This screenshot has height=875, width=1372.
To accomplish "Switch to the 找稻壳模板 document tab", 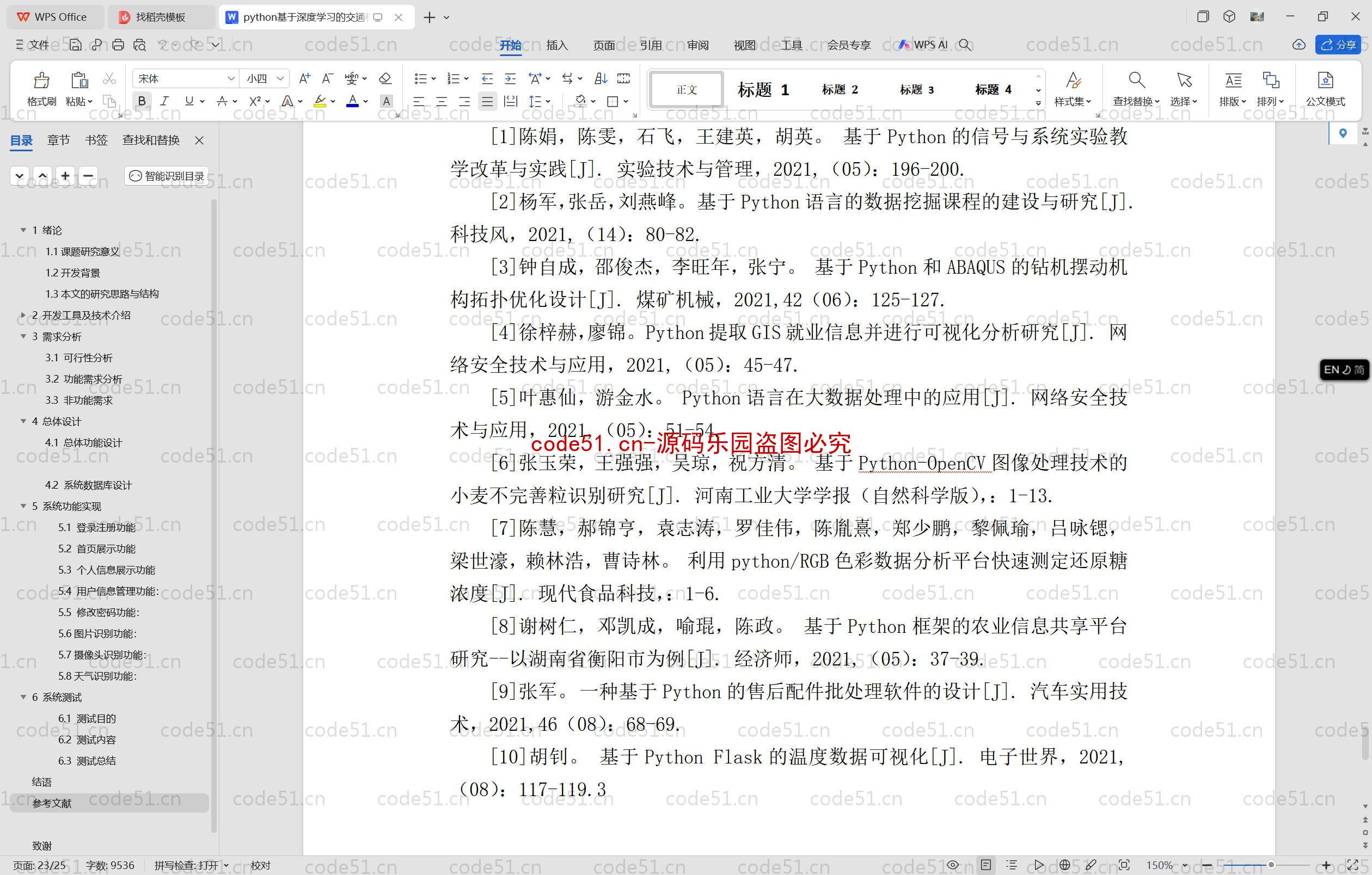I will (161, 17).
